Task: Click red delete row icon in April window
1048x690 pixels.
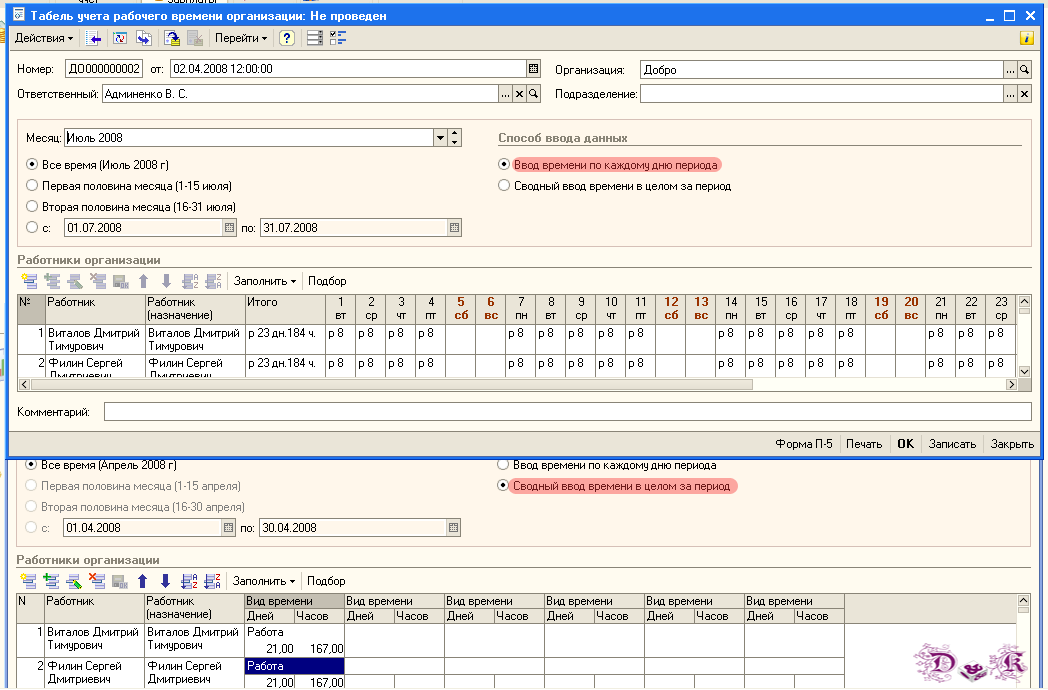Action: [x=97, y=581]
